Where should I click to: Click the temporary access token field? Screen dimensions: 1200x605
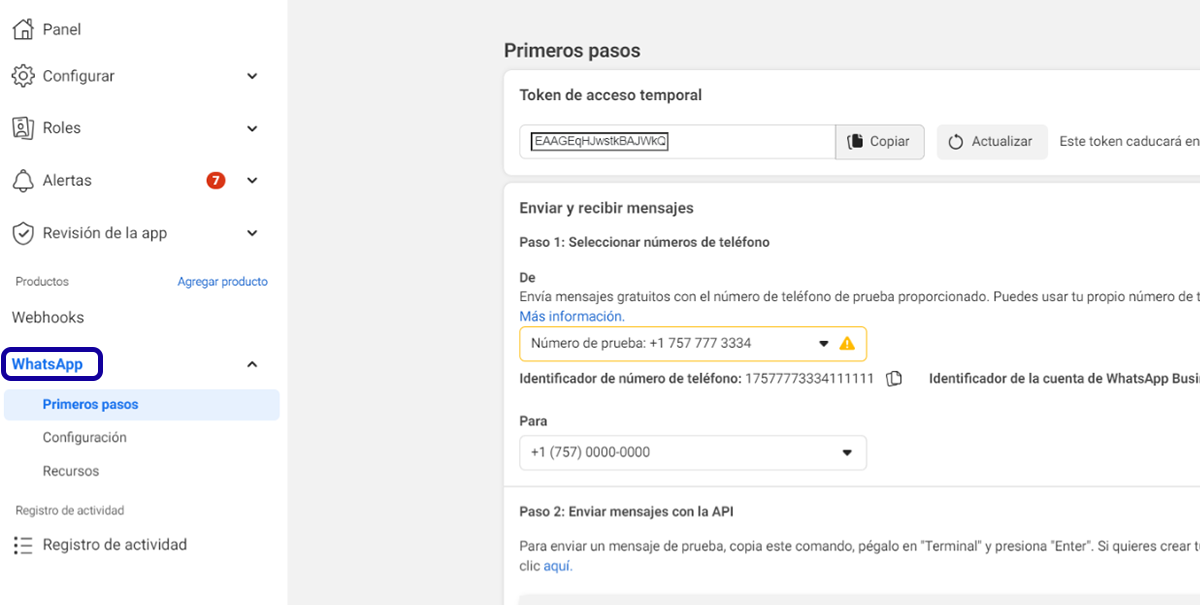pyautogui.click(x=676, y=142)
